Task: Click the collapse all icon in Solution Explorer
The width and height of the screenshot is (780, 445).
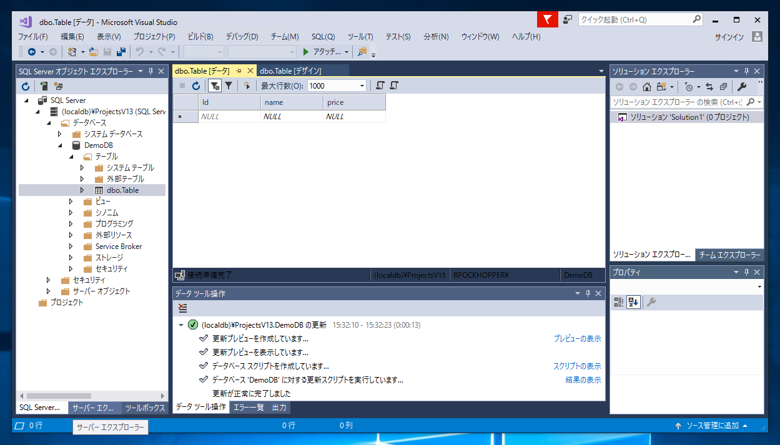Action: click(x=723, y=87)
